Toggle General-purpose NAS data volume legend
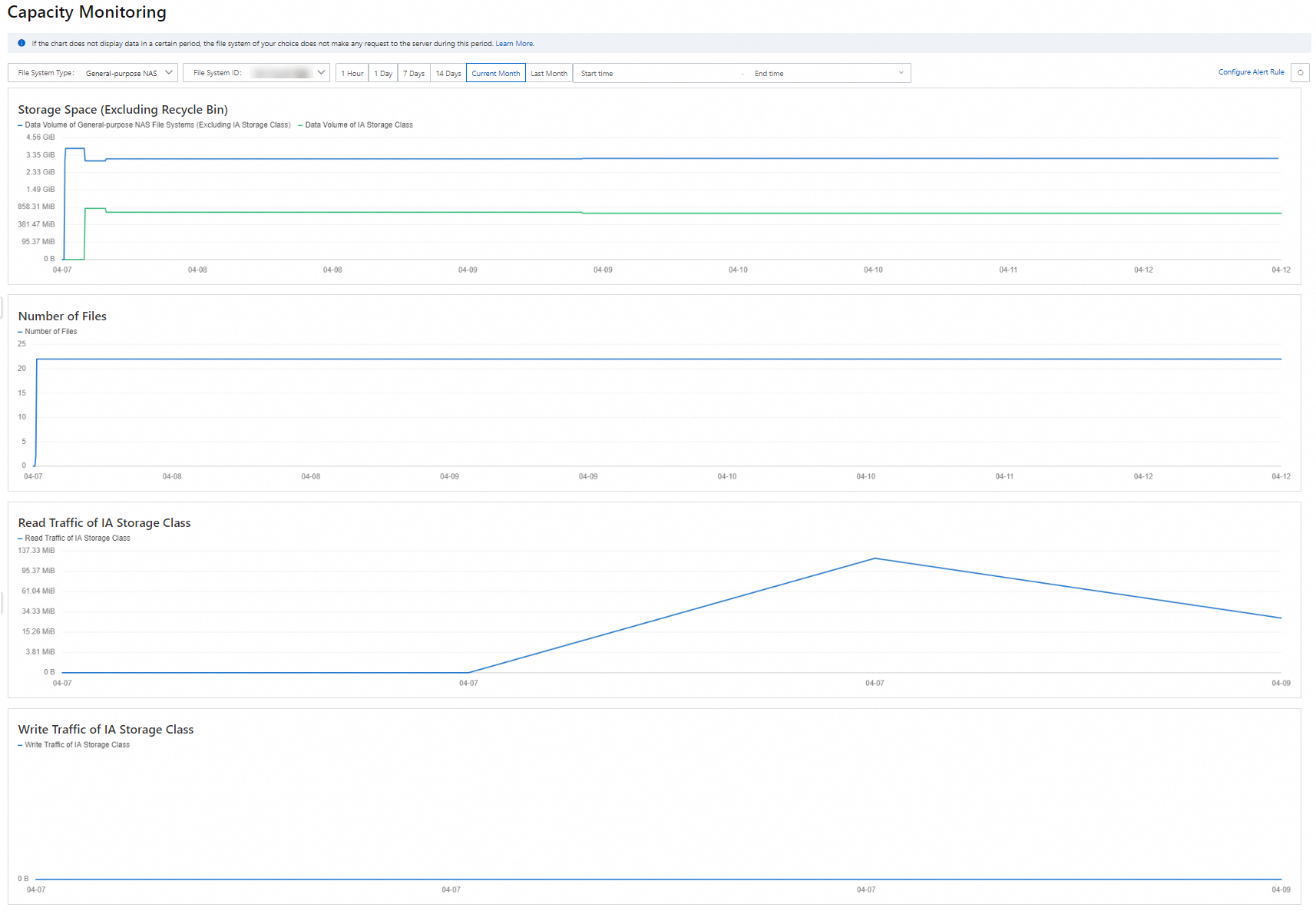The image size is (1316, 911). coord(154,124)
